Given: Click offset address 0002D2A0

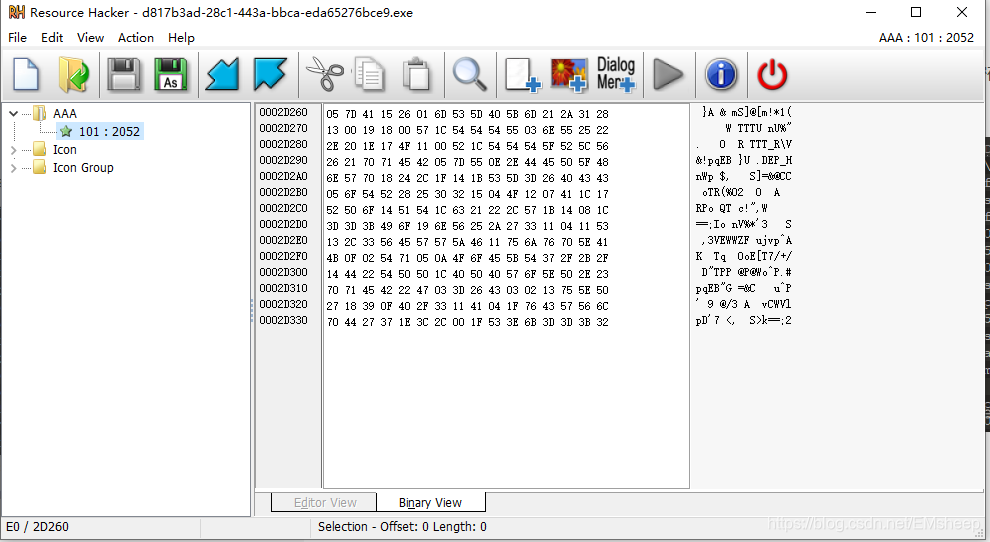Looking at the screenshot, I should 283,176.
